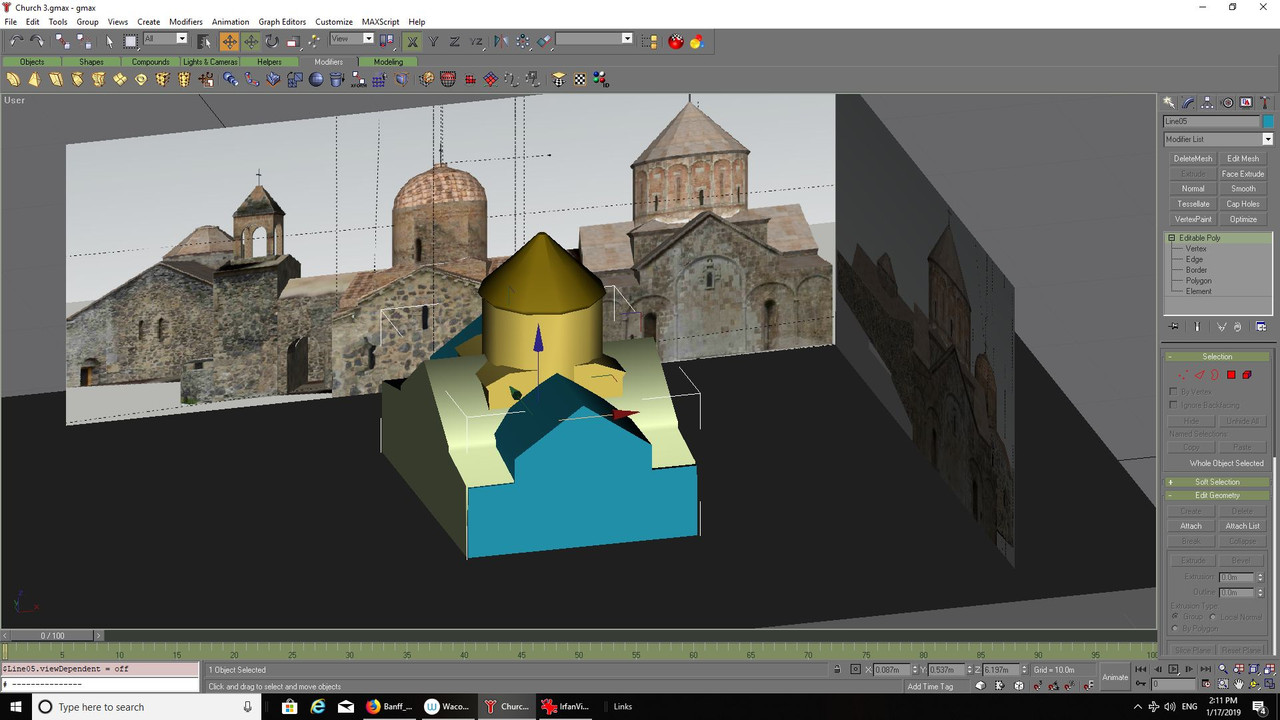This screenshot has width=1280, height=720.
Task: Expand the Soft Selection rollout
Action: click(1217, 482)
